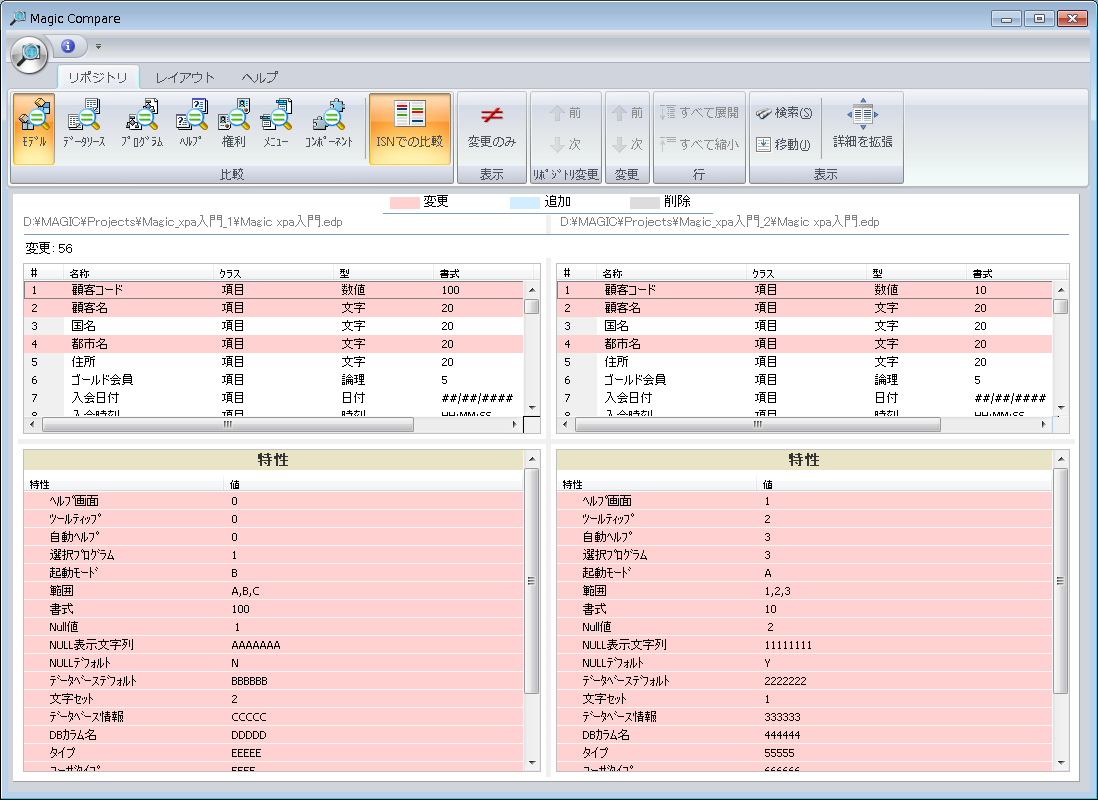Click left properties panel scroll down arrow
Image resolution: width=1098 pixels, height=800 pixels.
(x=532, y=763)
